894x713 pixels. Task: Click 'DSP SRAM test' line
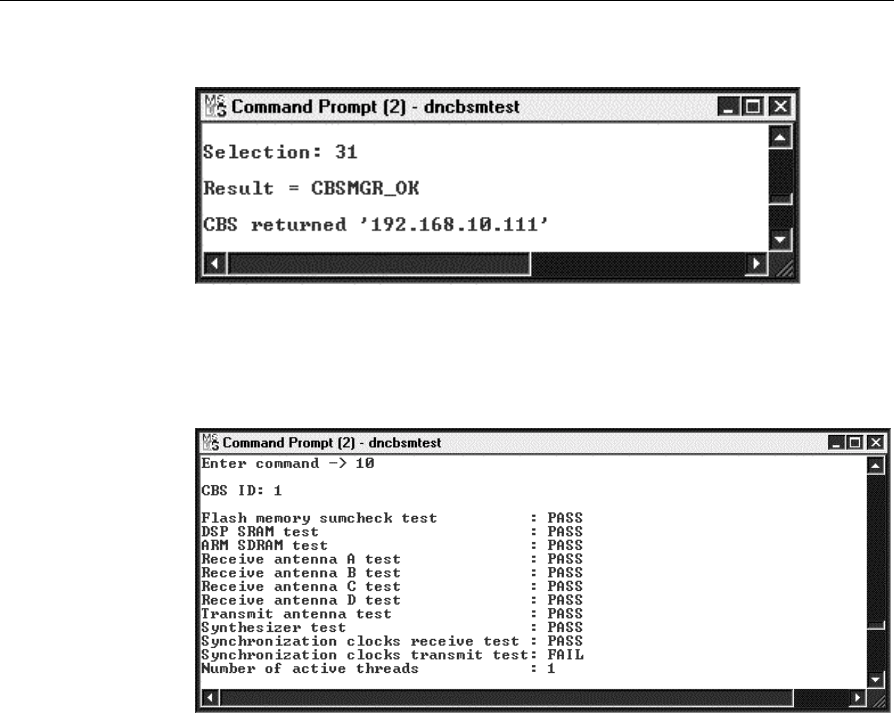(x=392, y=532)
